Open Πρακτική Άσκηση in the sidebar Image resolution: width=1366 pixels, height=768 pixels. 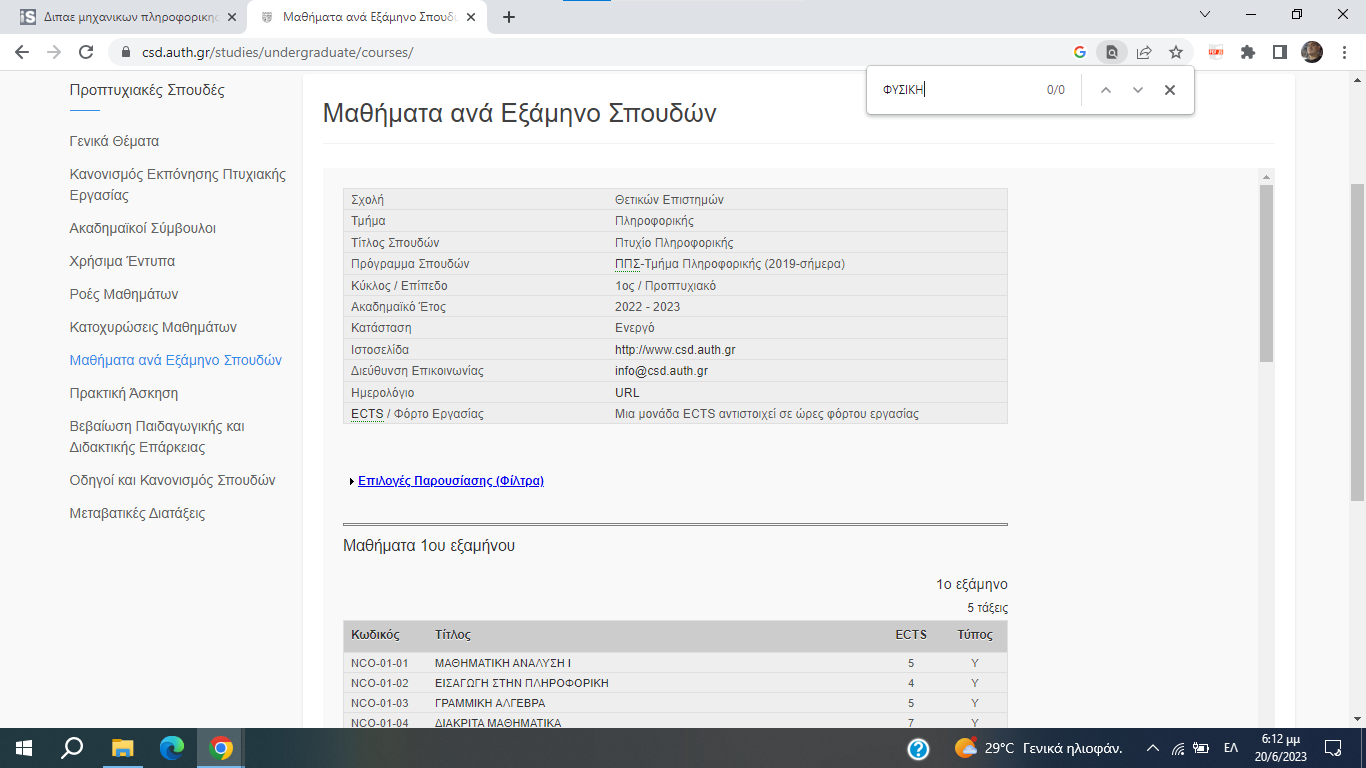[124, 393]
